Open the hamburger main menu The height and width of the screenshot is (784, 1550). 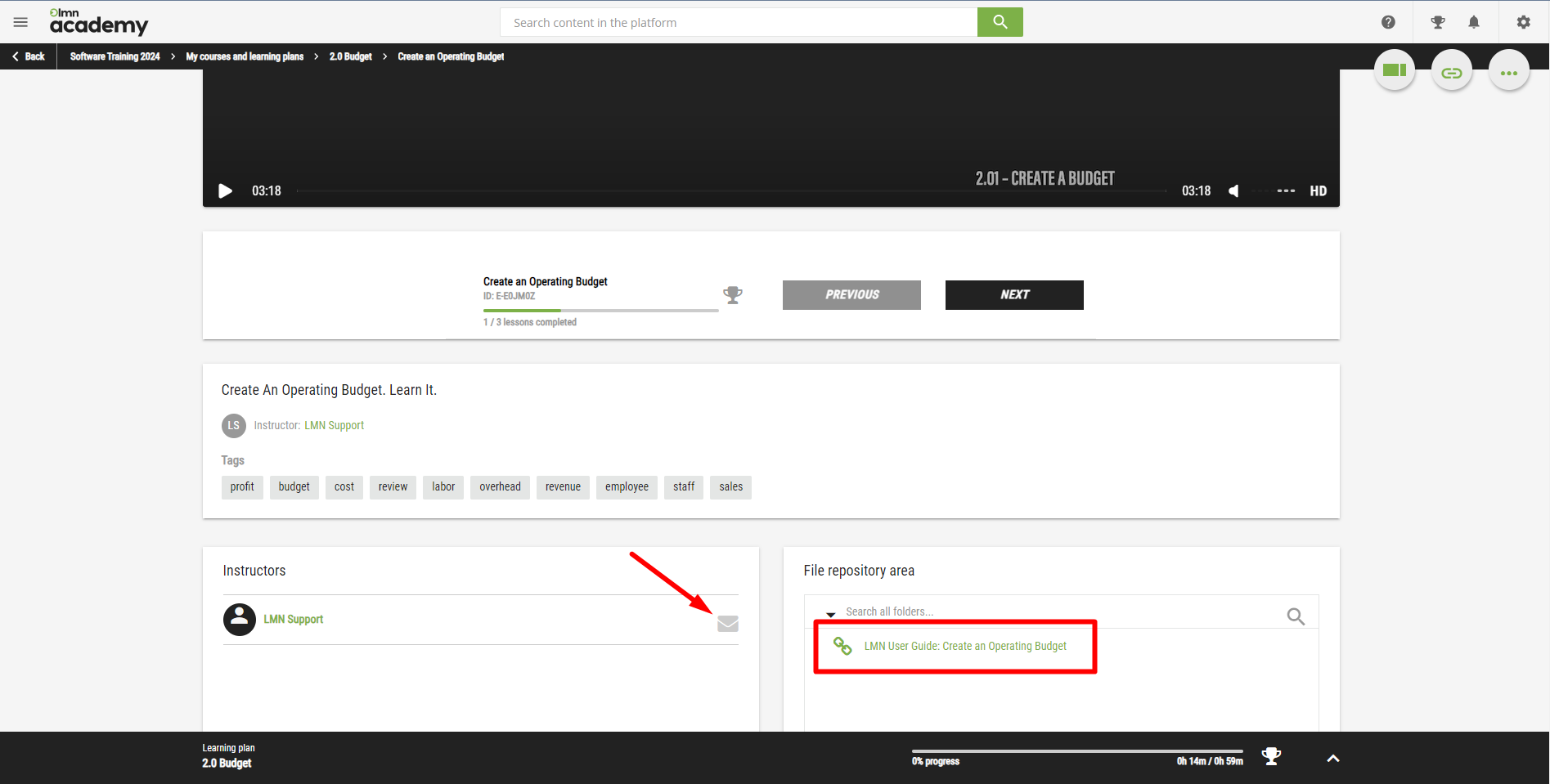20,22
